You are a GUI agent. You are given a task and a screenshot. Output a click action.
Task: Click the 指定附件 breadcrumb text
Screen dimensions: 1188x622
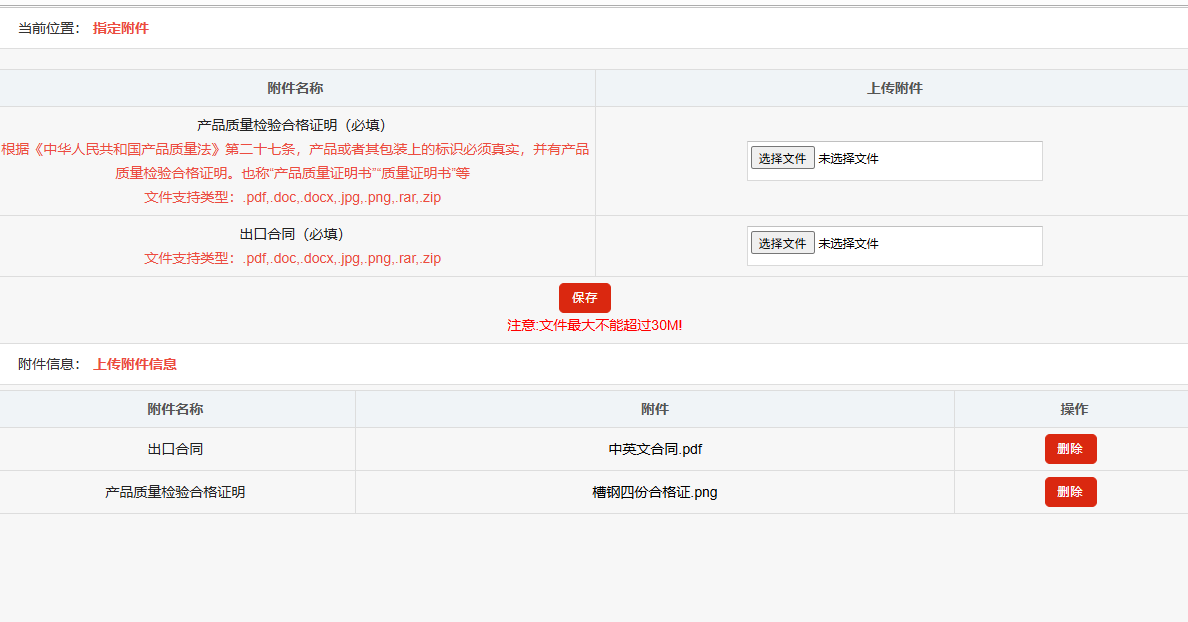(121, 28)
